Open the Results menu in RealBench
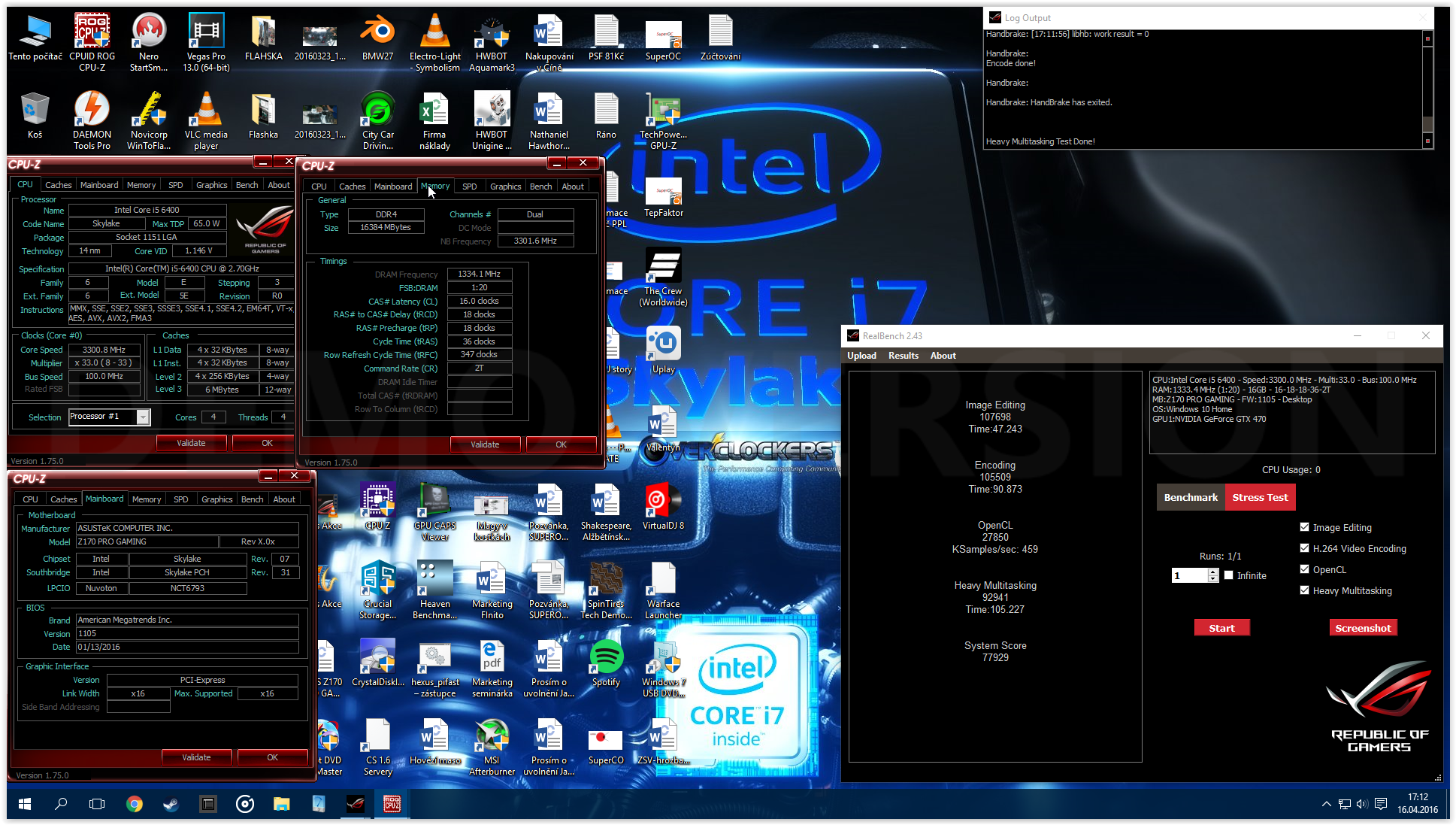This screenshot has height=825, width=1456. [903, 356]
